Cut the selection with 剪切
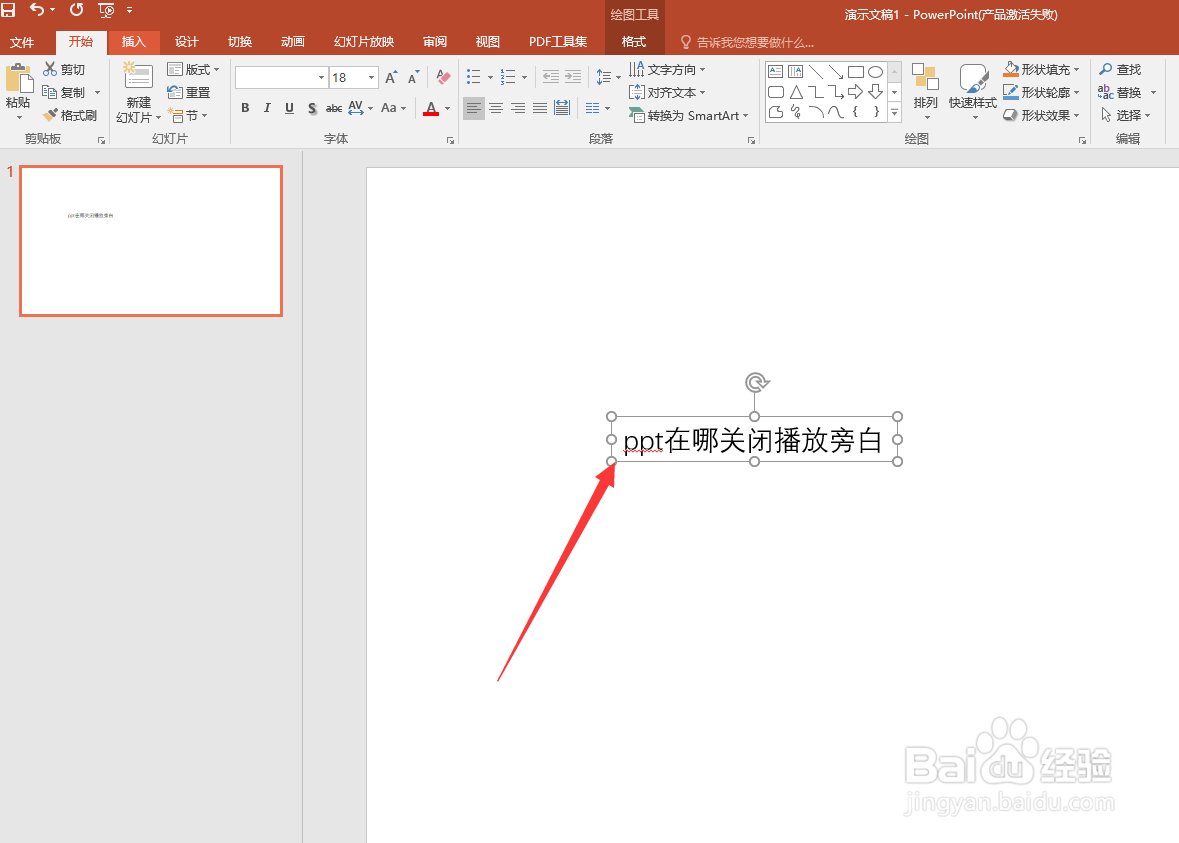This screenshot has height=843, width=1179. (x=64, y=69)
